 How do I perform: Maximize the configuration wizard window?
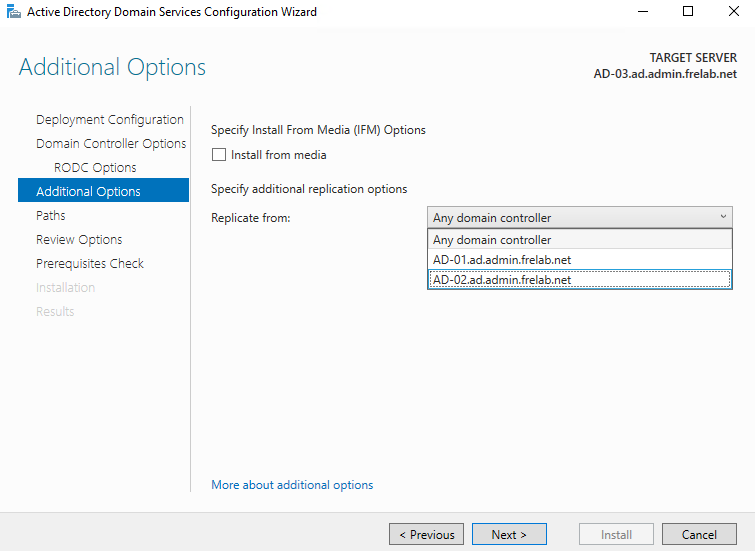(687, 12)
